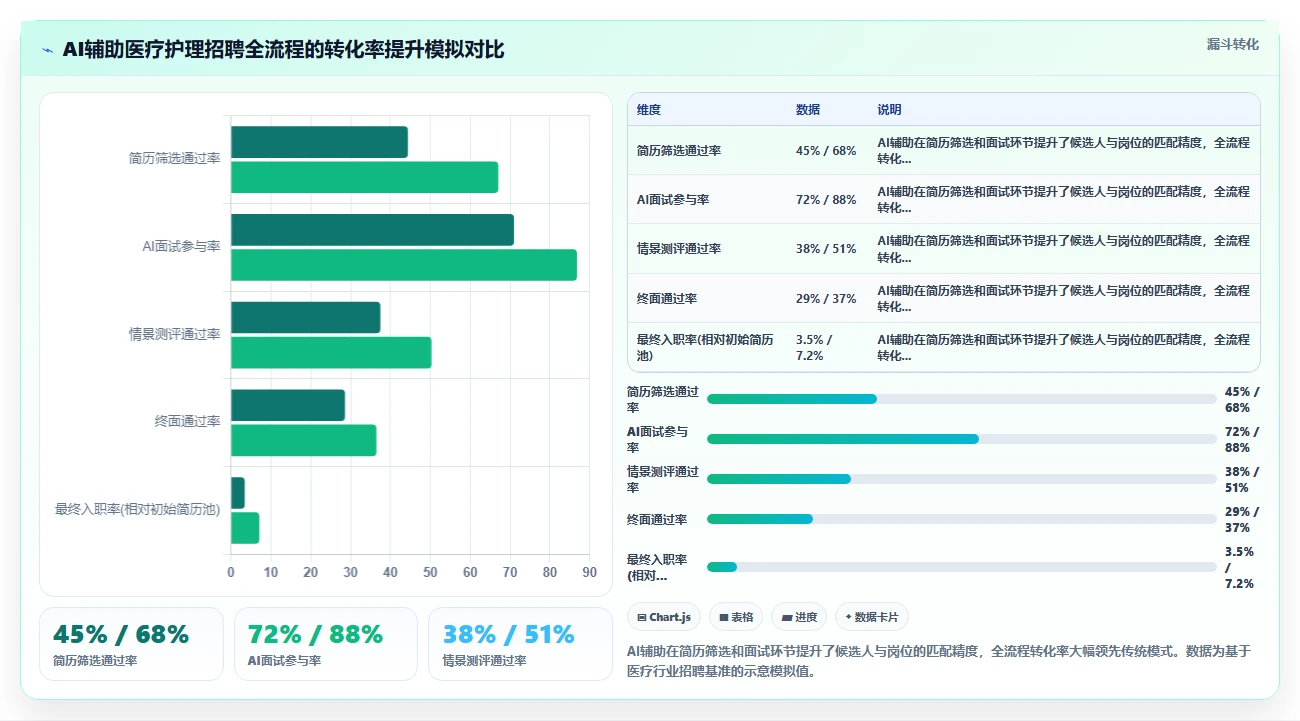Click the 情景测评通过率 data card
This screenshot has width=1300, height=721.
tap(520, 644)
